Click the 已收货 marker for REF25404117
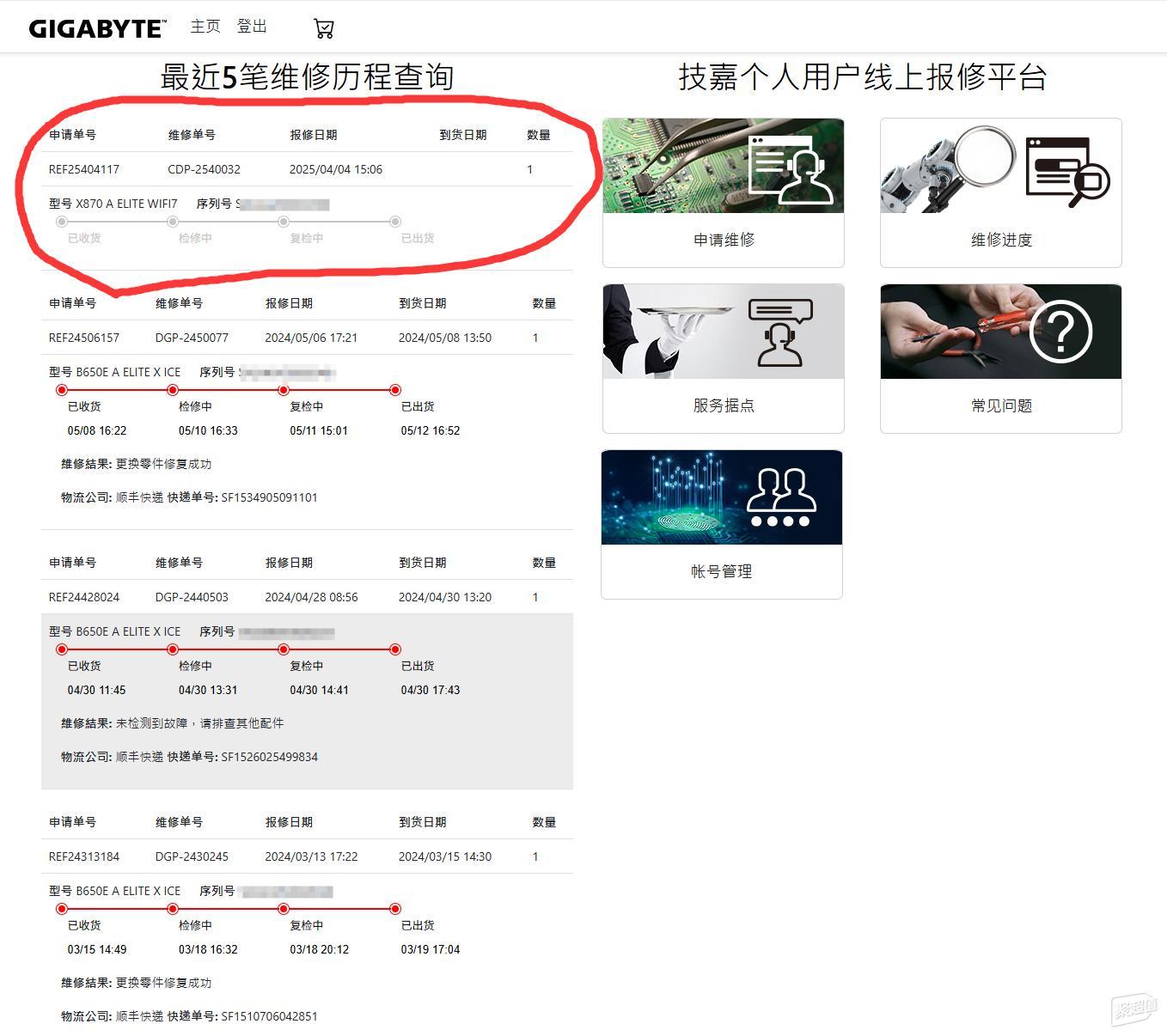The height and width of the screenshot is (1036, 1167). (x=62, y=222)
